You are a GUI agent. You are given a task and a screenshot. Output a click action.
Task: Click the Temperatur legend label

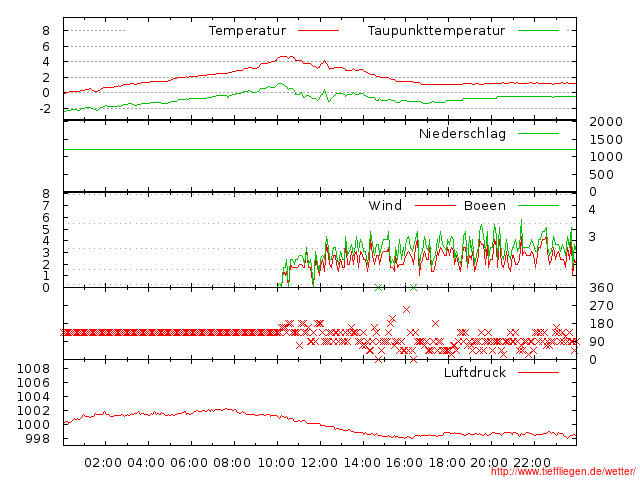click(x=247, y=31)
